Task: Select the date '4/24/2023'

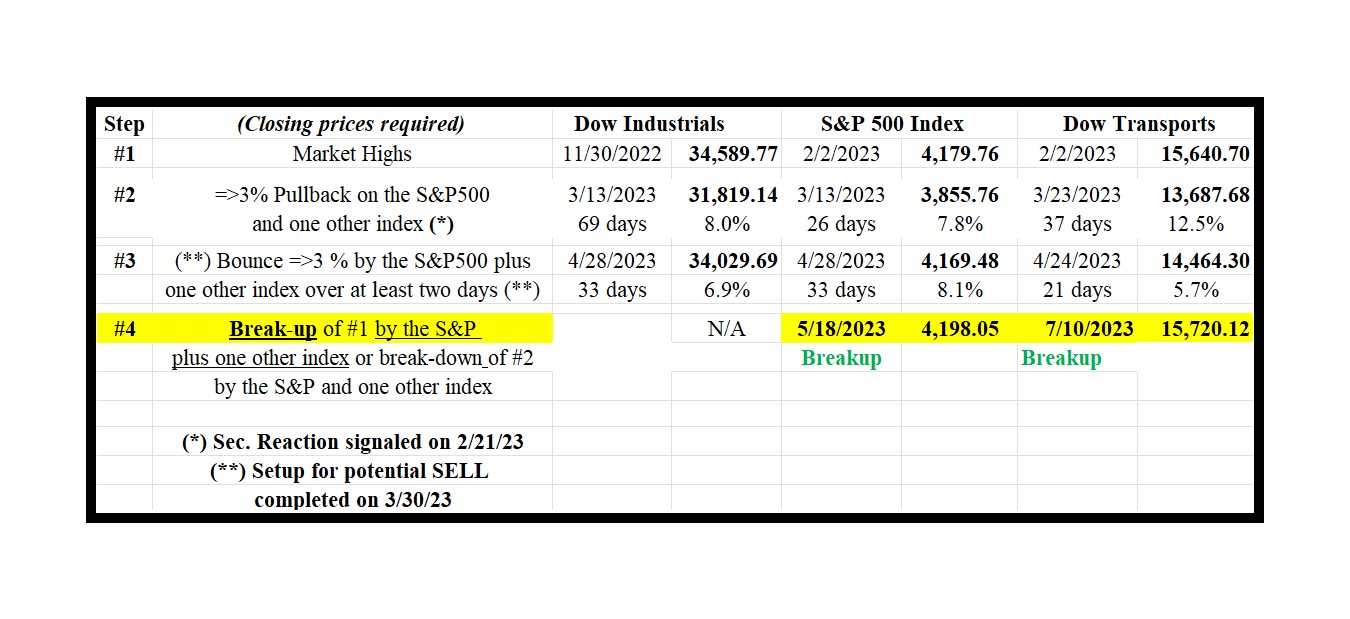Action: click(1077, 261)
